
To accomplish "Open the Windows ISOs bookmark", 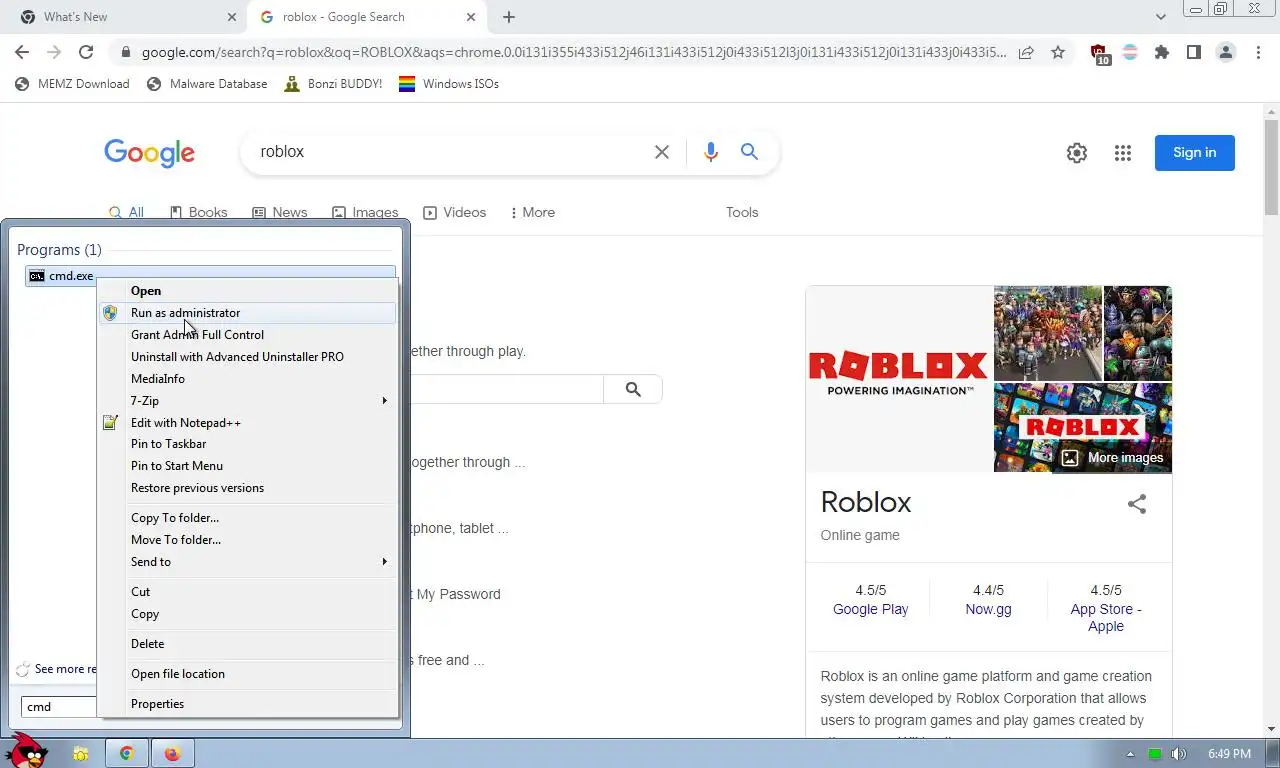I will point(449,84).
